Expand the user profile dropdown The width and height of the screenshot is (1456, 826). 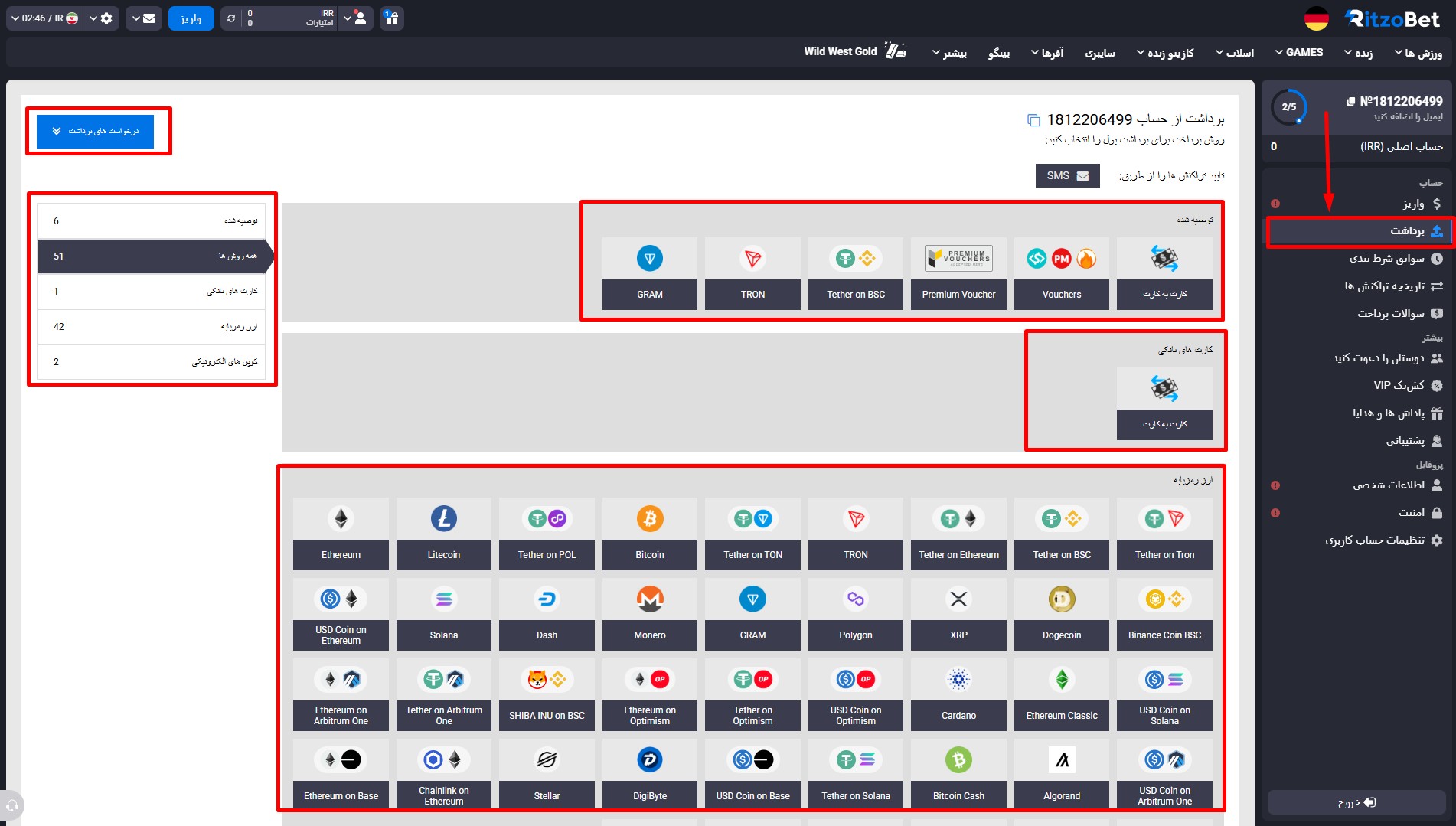[x=354, y=18]
